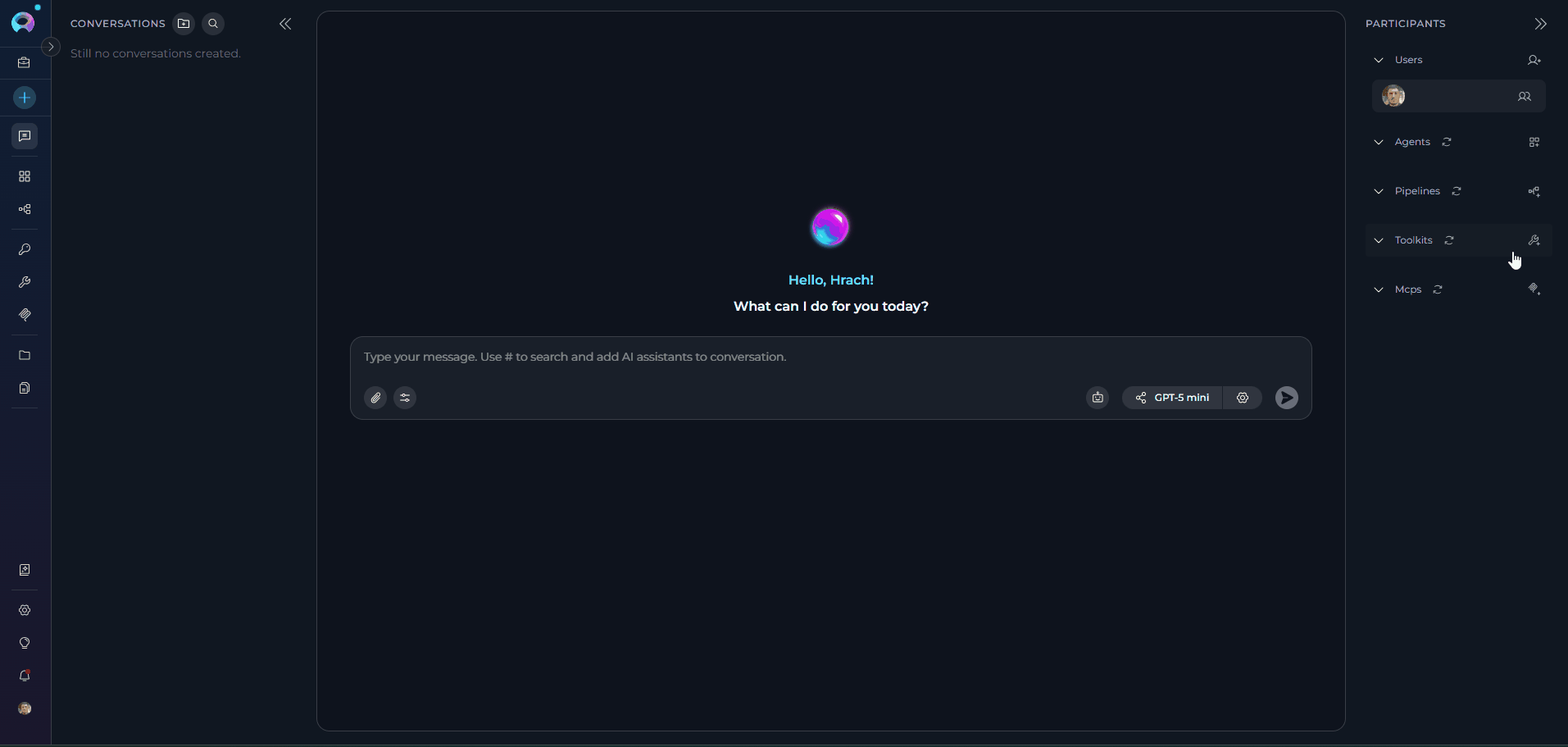Collapse the Users section
Image resolution: width=1568 pixels, height=747 pixels.
pos(1379,60)
